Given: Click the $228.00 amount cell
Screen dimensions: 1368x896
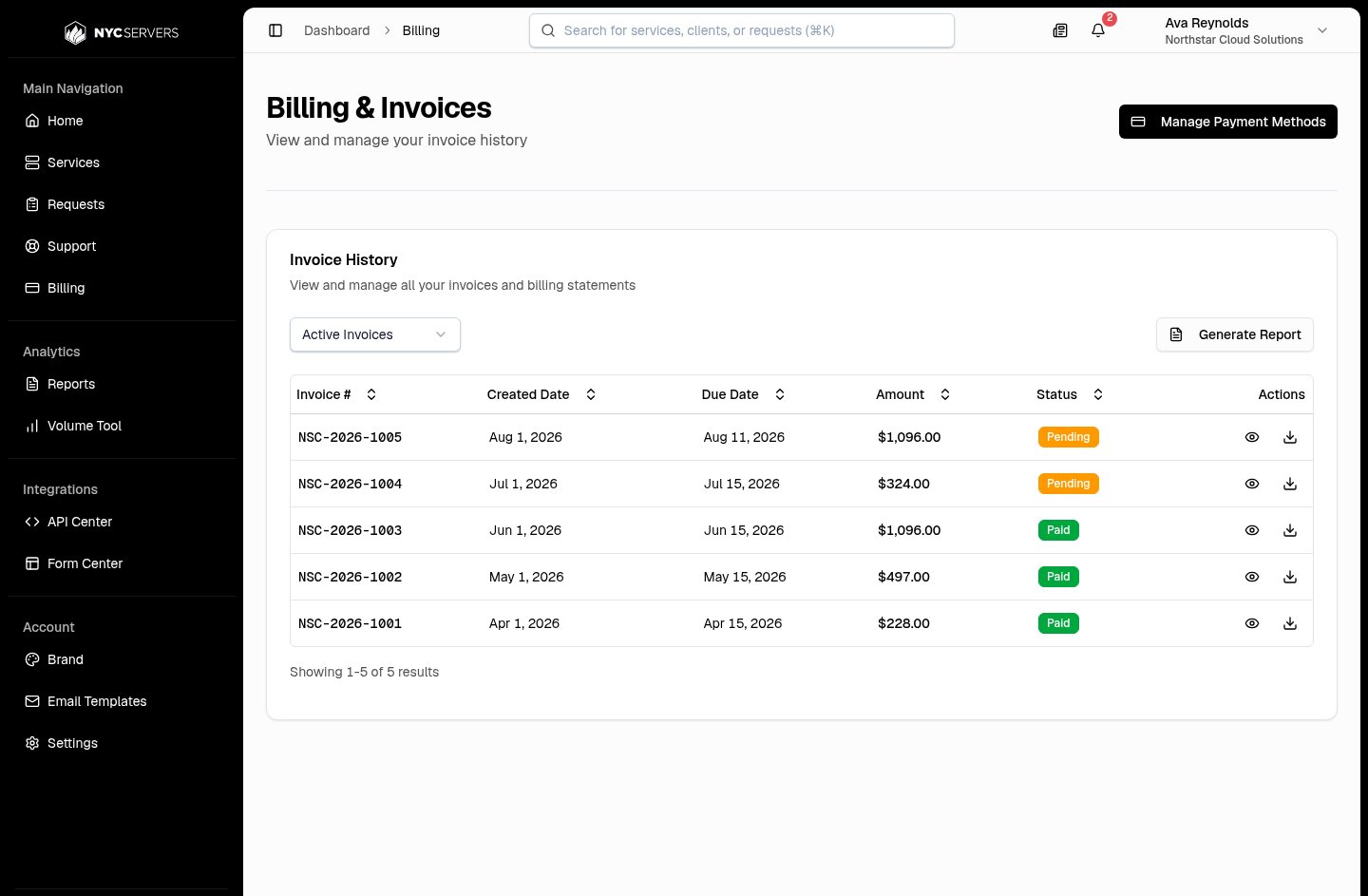Looking at the screenshot, I should pos(903,623).
